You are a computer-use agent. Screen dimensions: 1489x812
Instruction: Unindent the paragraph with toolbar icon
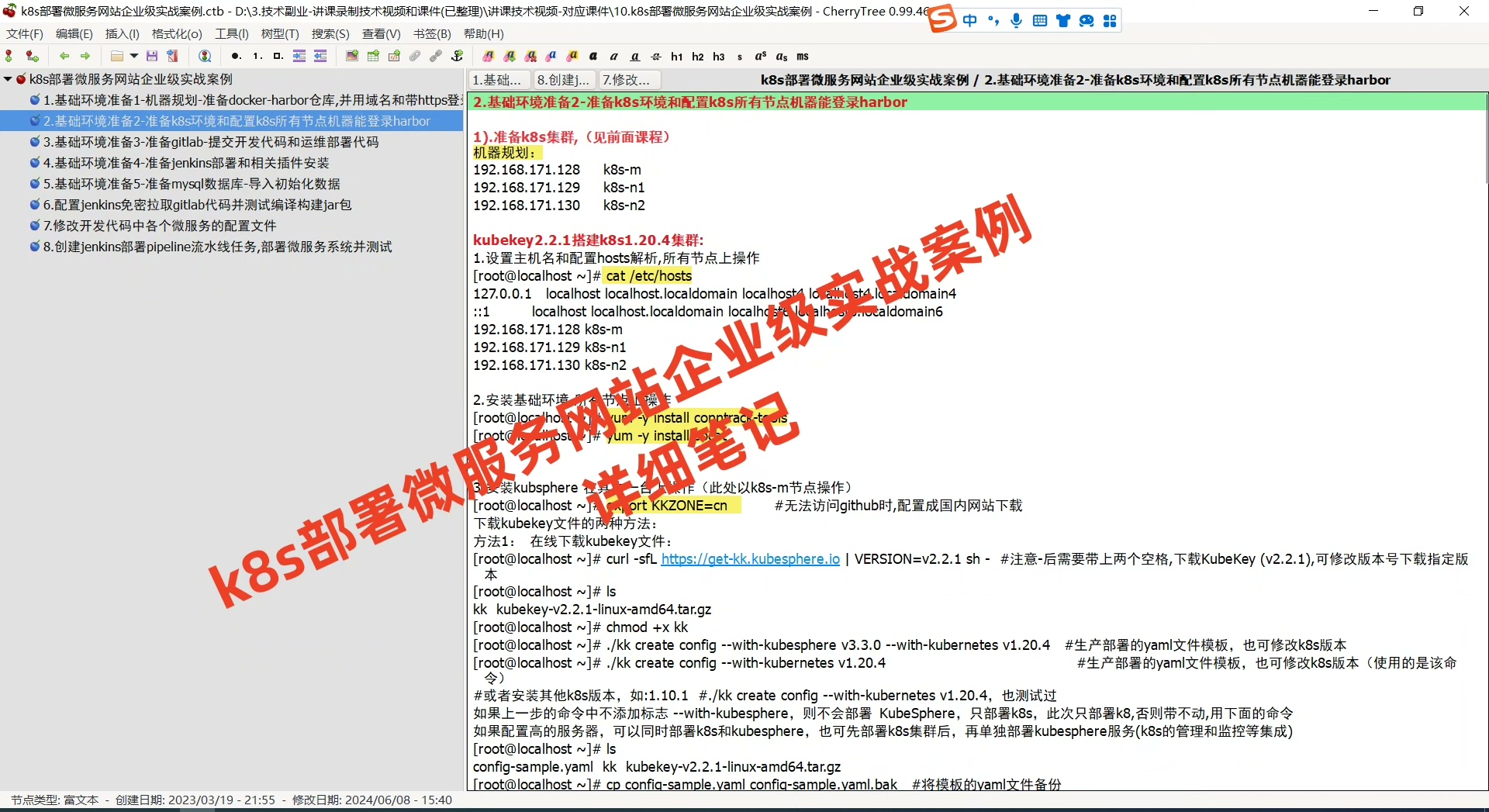320,56
